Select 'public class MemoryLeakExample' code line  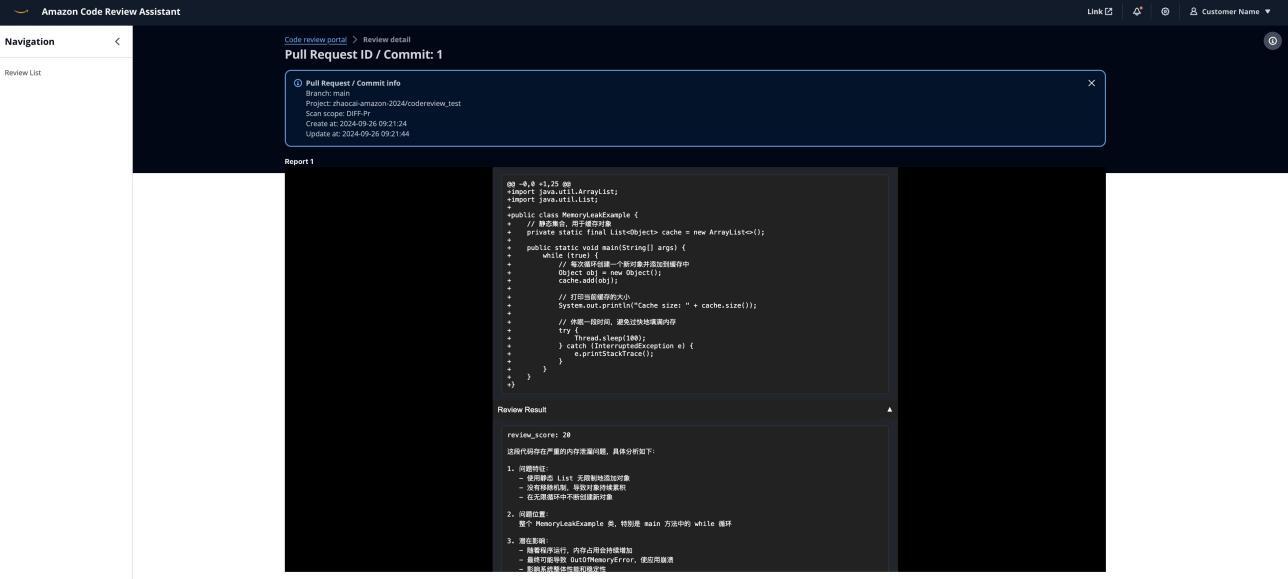tap(572, 215)
